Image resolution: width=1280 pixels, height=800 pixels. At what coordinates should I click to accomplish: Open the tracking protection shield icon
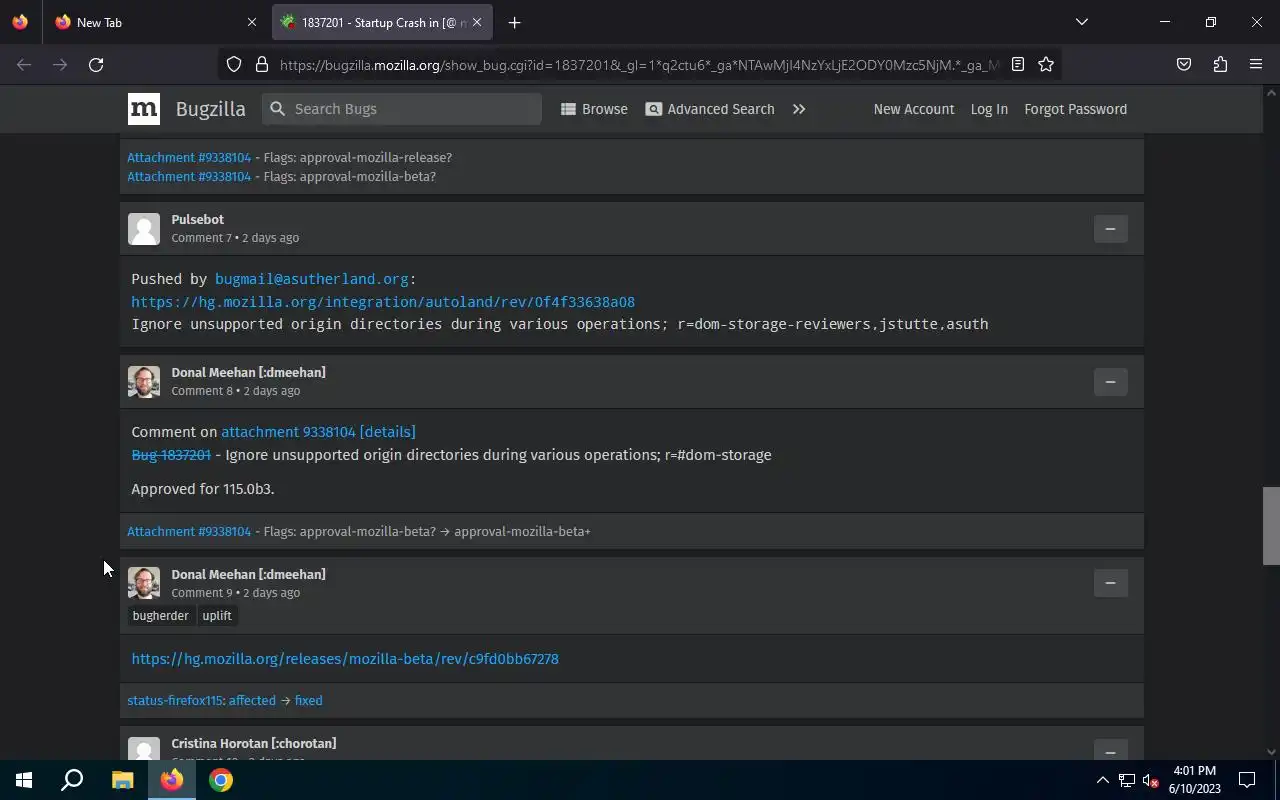[x=234, y=64]
